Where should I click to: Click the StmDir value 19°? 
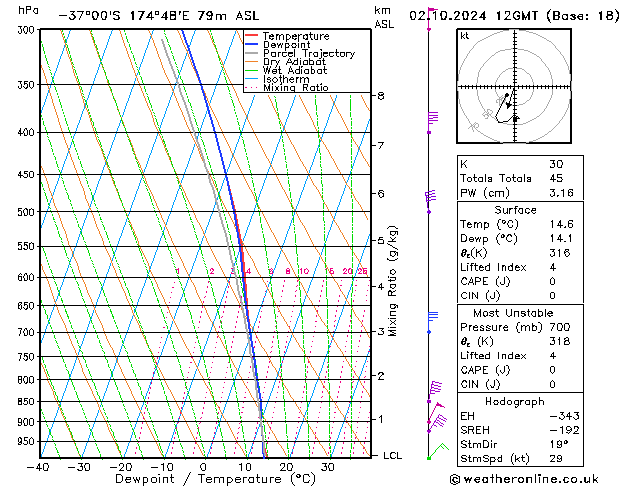558,445
